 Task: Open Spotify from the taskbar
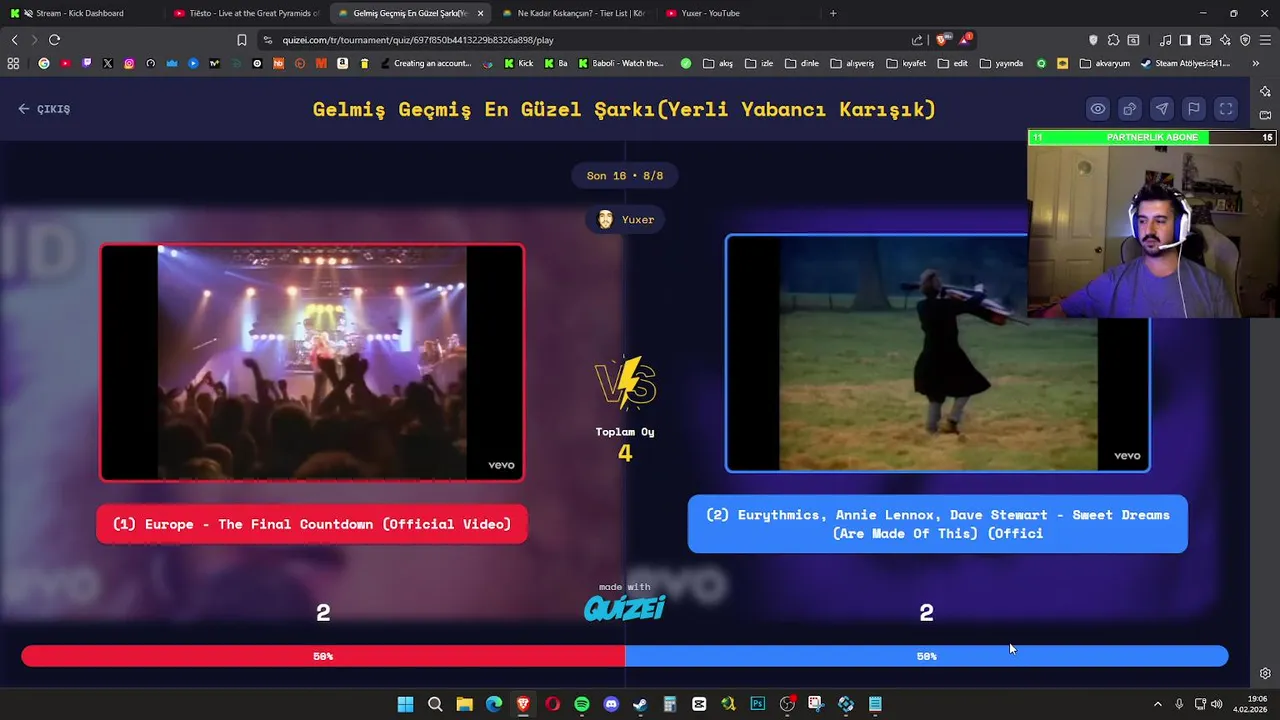582,704
